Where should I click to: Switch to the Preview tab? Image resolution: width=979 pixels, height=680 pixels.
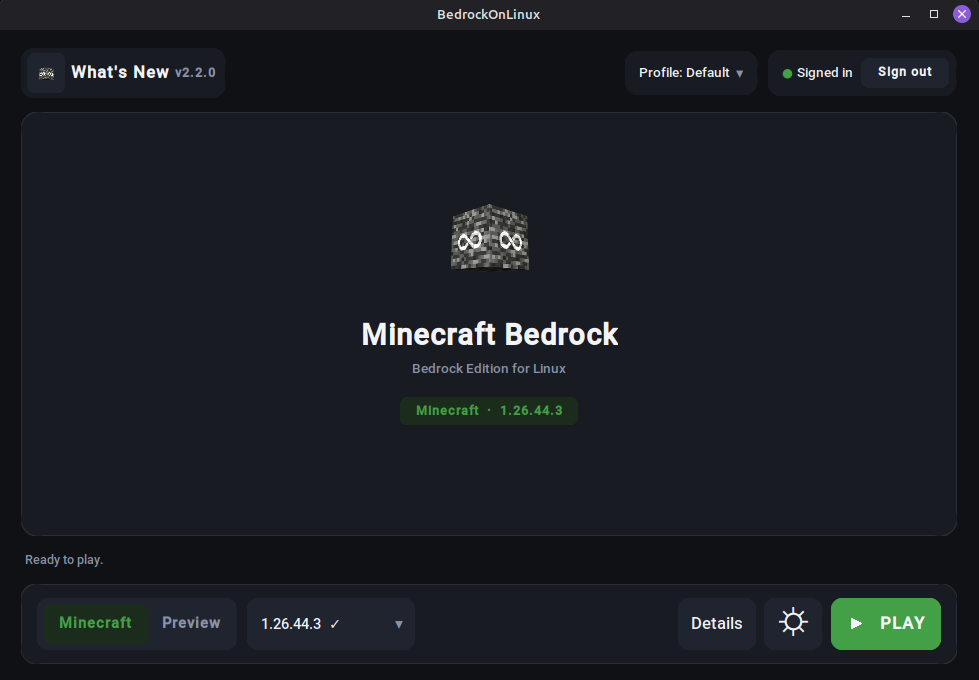[191, 623]
